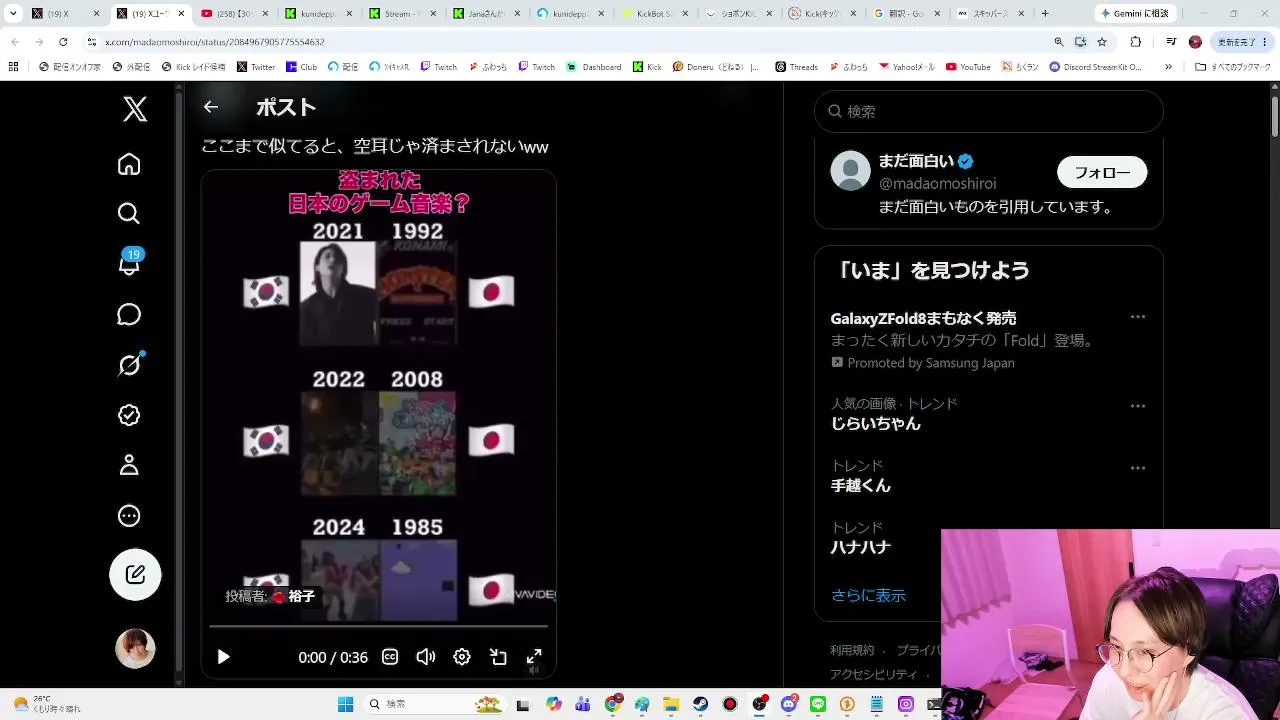
Task: Open chat messages speech-bubble icon in sidebar
Action: coord(129,314)
